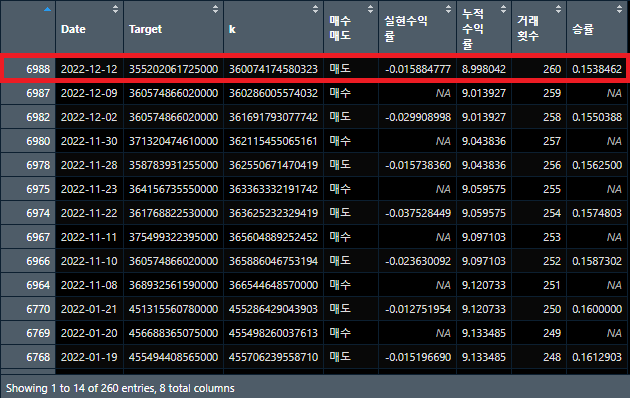Select row index 6770
This screenshot has width=630, height=398.
[x=38, y=309]
